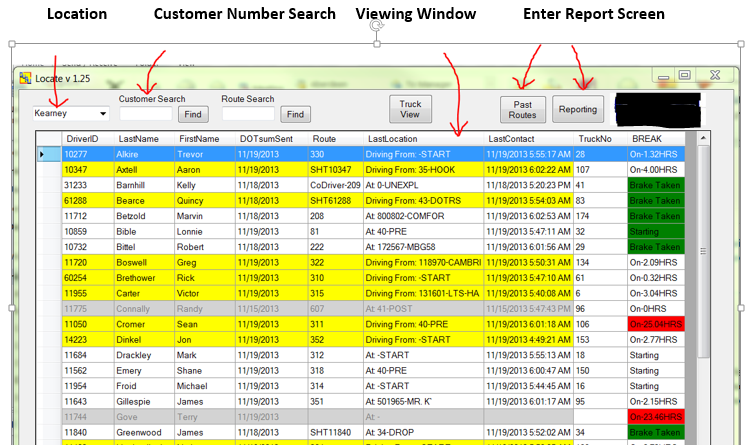The image size is (748, 445).
Task: Sort by the Route column header
Action: [335, 139]
